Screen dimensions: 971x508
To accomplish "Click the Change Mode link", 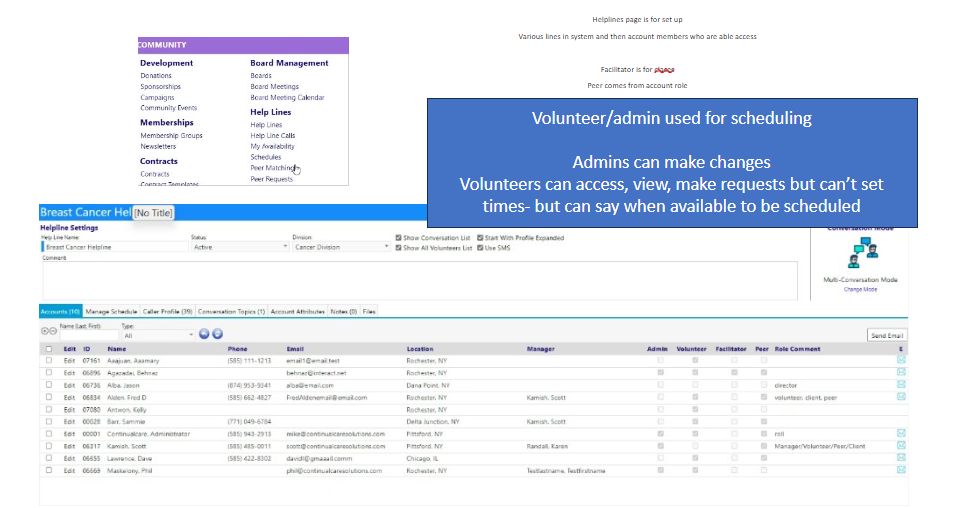I will pyautogui.click(x=860, y=289).
